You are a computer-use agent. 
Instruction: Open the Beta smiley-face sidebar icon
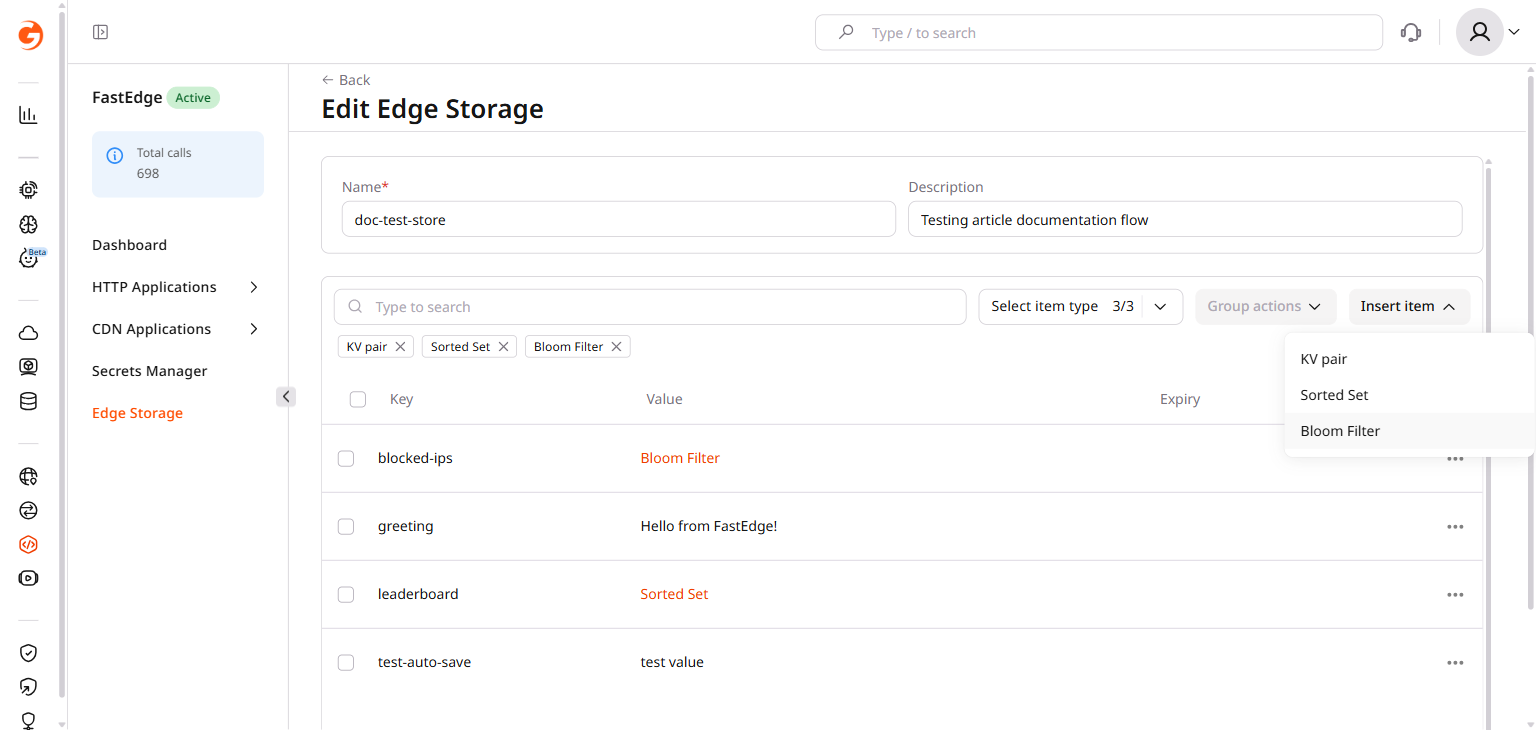[30, 258]
